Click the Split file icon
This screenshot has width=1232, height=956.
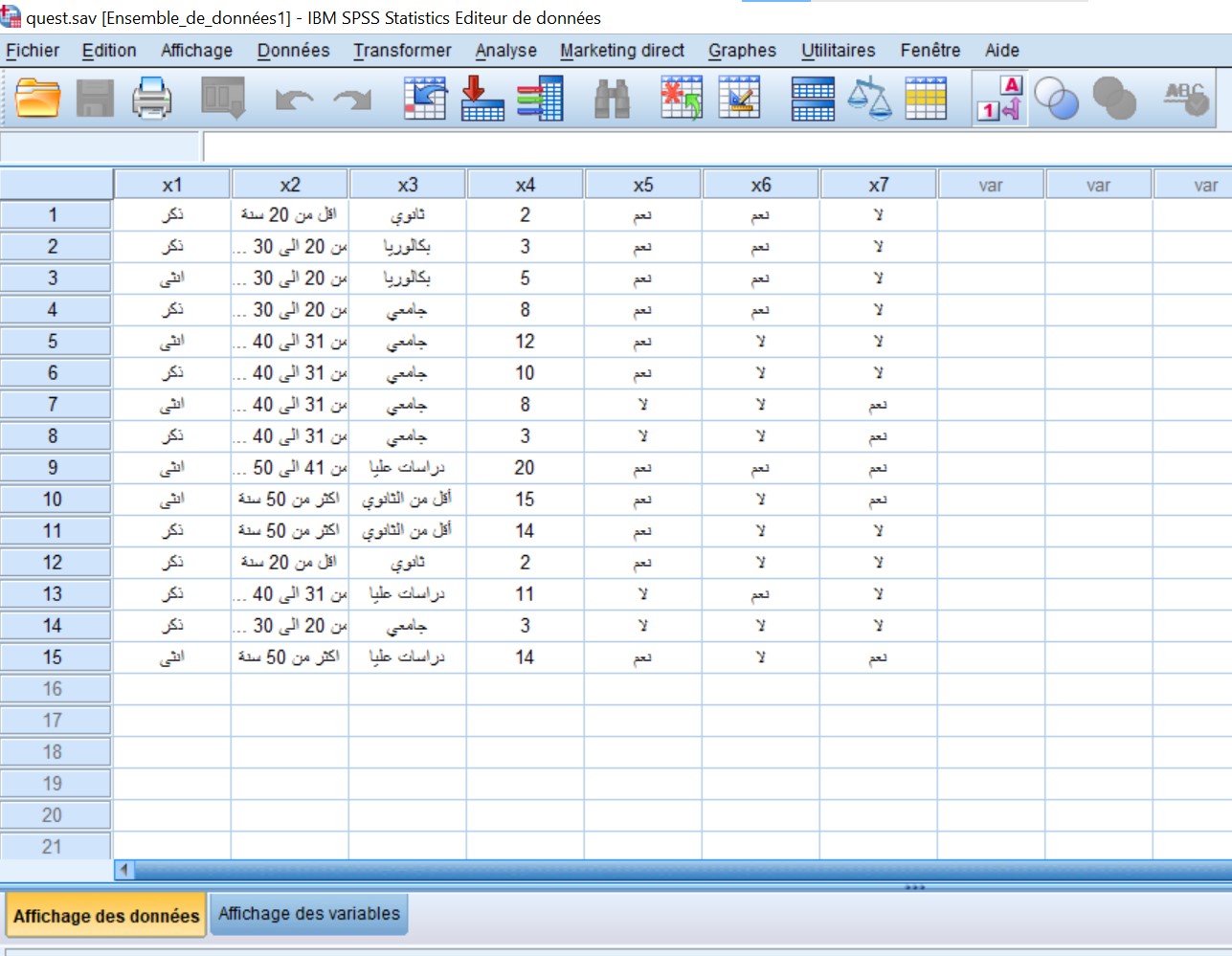[813, 98]
